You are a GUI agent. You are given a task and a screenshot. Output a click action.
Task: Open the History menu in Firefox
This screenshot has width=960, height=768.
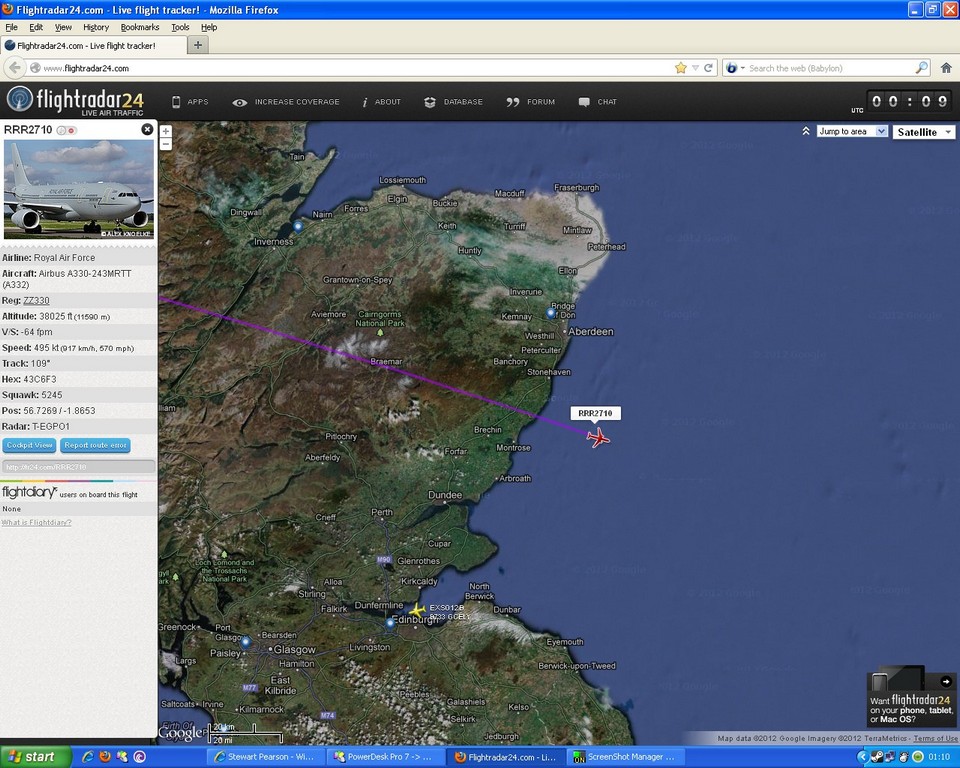click(96, 27)
